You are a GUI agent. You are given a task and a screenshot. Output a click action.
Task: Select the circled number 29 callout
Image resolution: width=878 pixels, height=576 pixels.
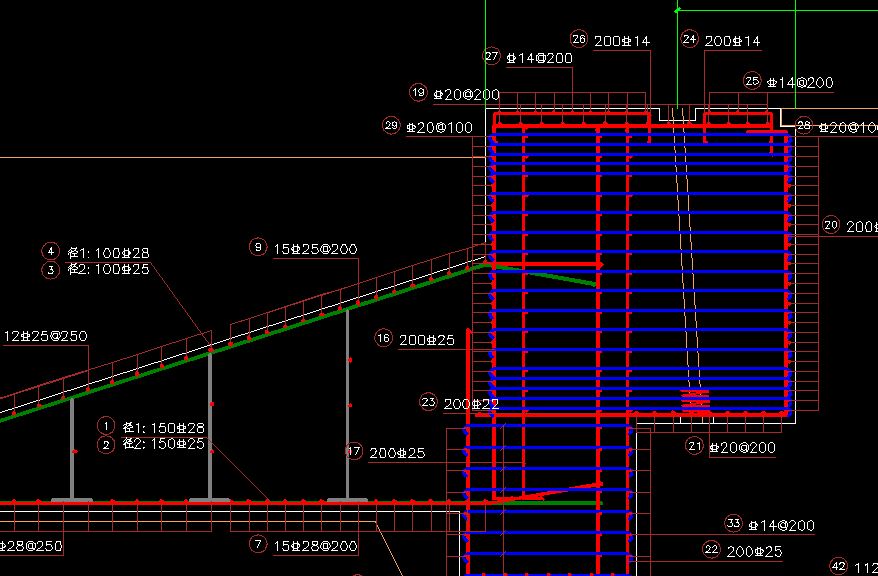391,125
